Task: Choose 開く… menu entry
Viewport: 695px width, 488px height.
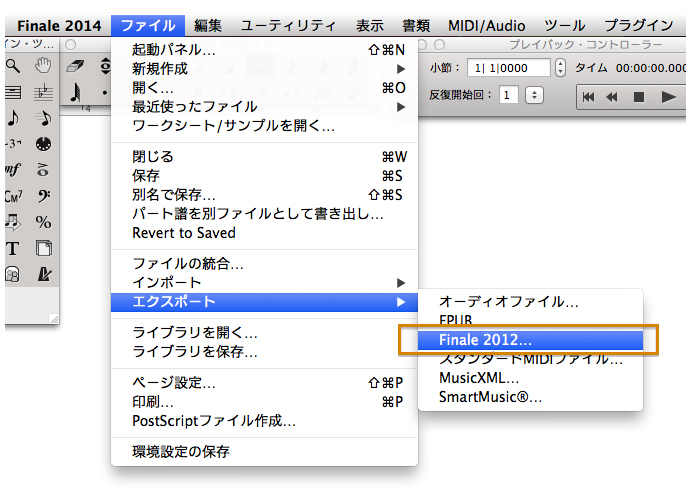Action: (265, 88)
